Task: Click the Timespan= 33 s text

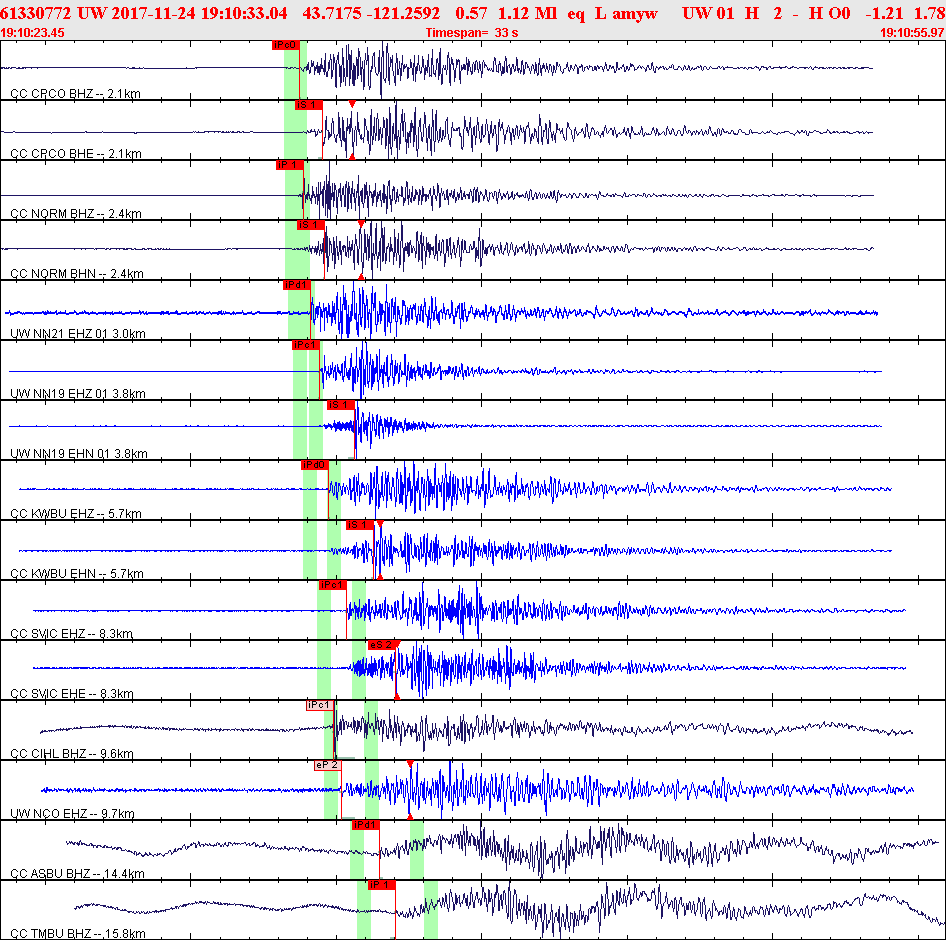Action: coord(472,33)
